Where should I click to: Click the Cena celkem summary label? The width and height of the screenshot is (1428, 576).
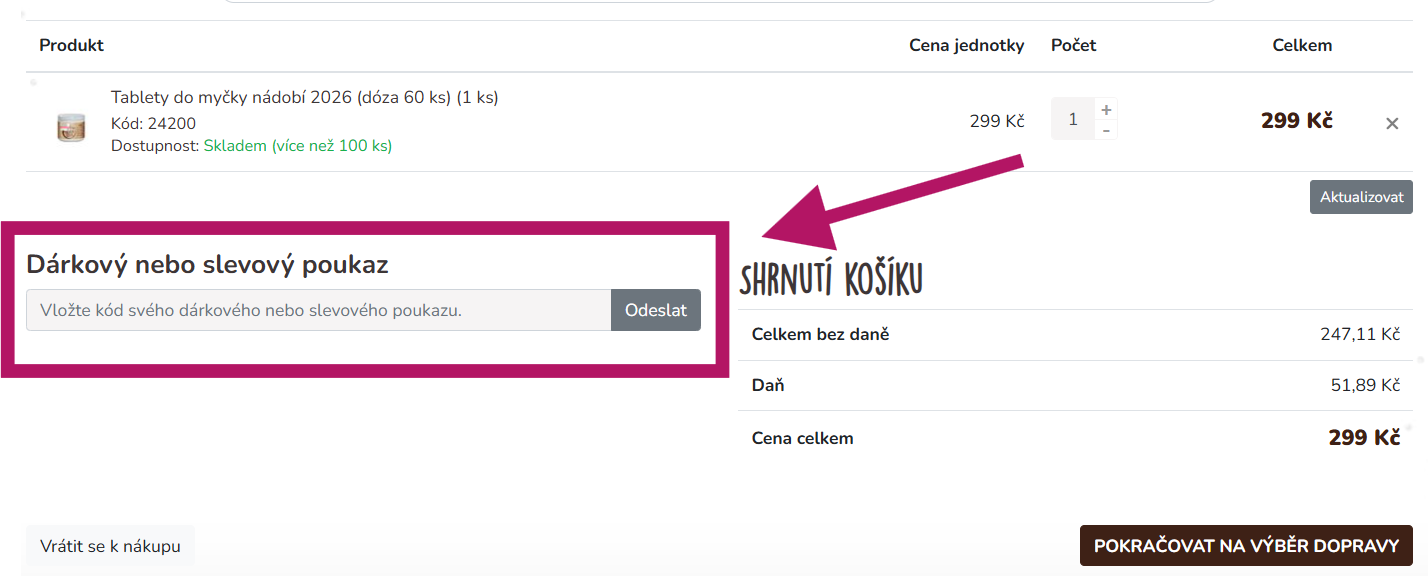pyautogui.click(x=802, y=438)
